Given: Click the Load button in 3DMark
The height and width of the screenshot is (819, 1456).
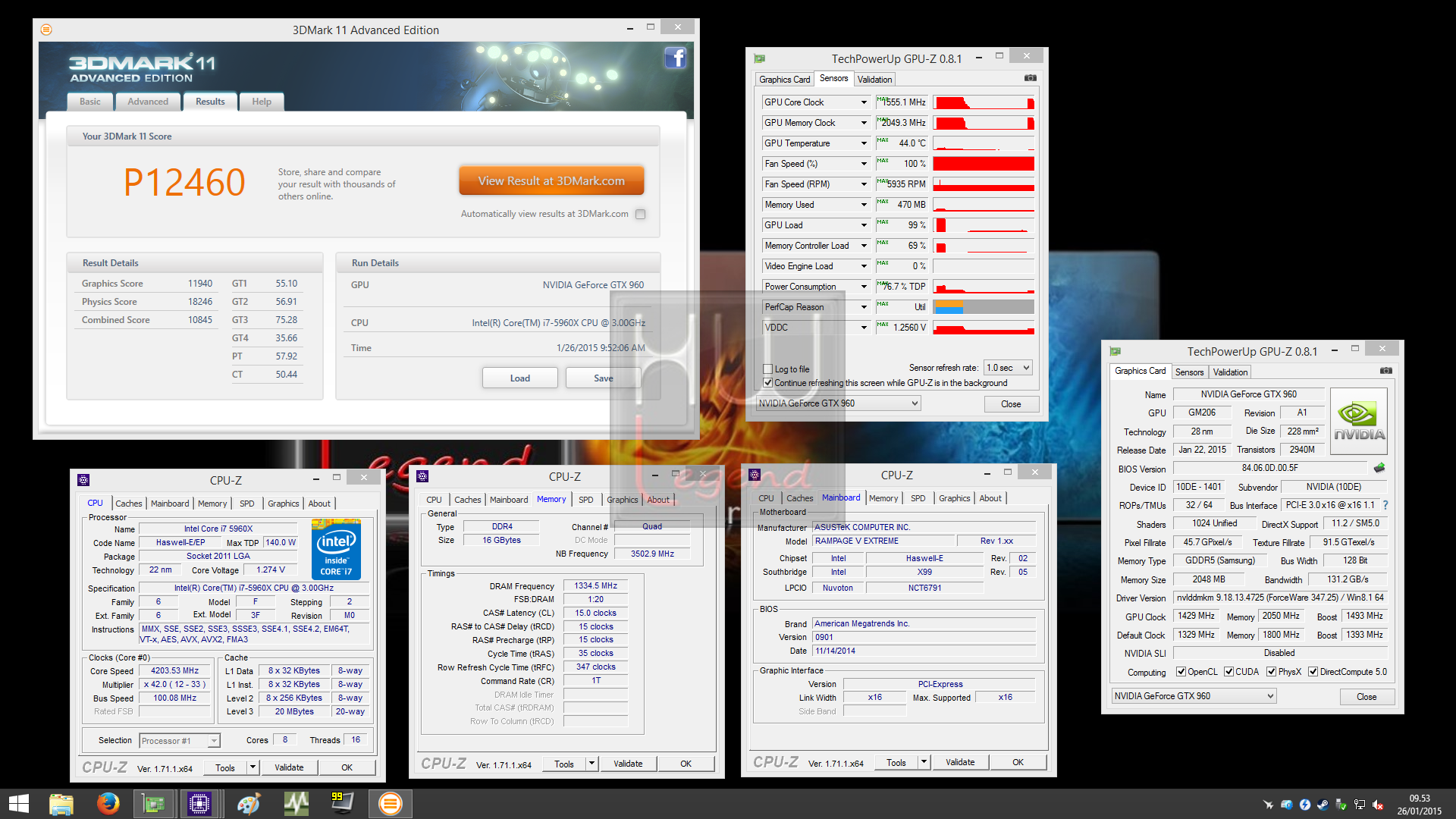Looking at the screenshot, I should 520,378.
